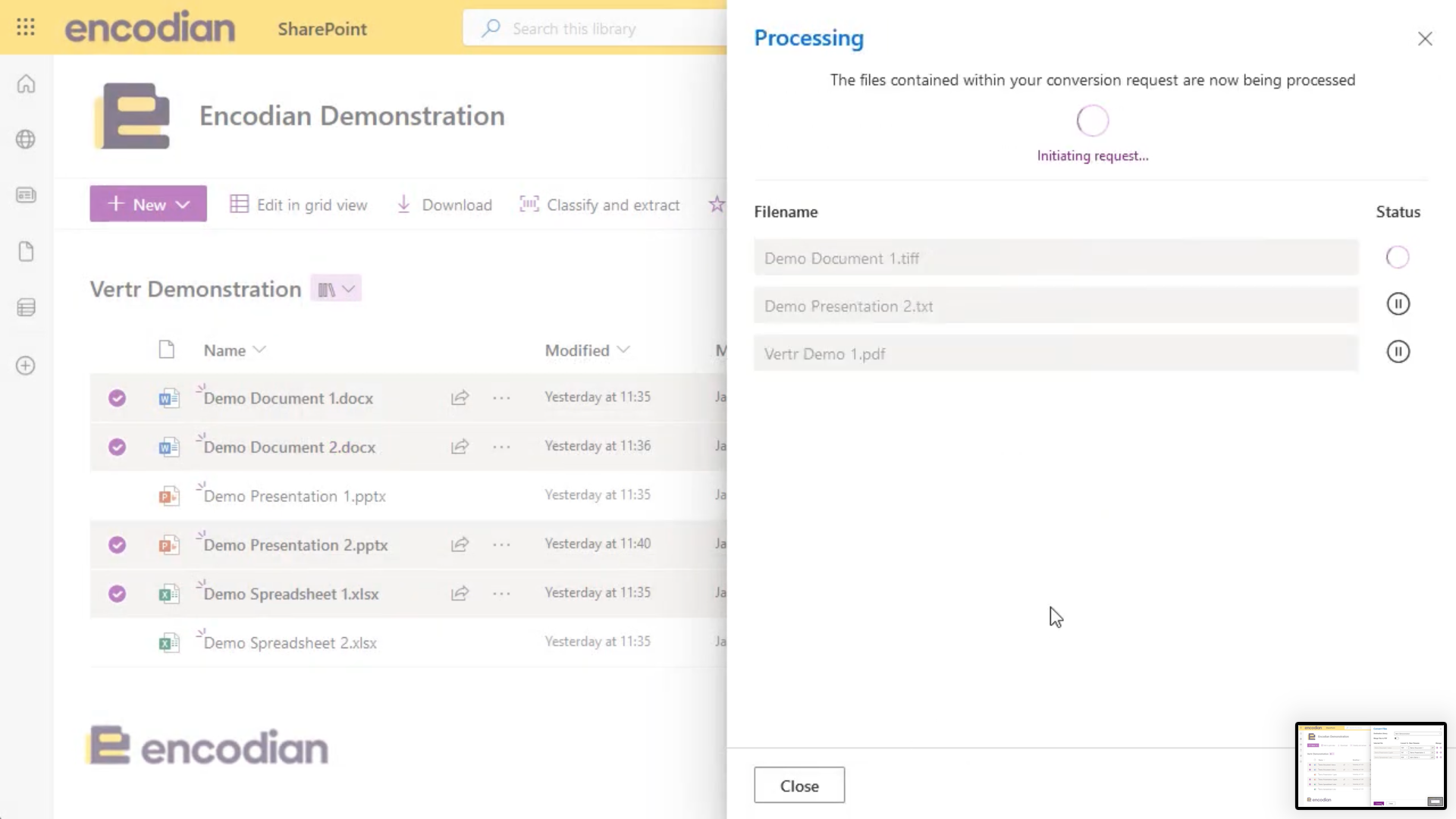The height and width of the screenshot is (819, 1456).
Task: Click the Yesterday at 11:40 modified value
Action: 598,544
